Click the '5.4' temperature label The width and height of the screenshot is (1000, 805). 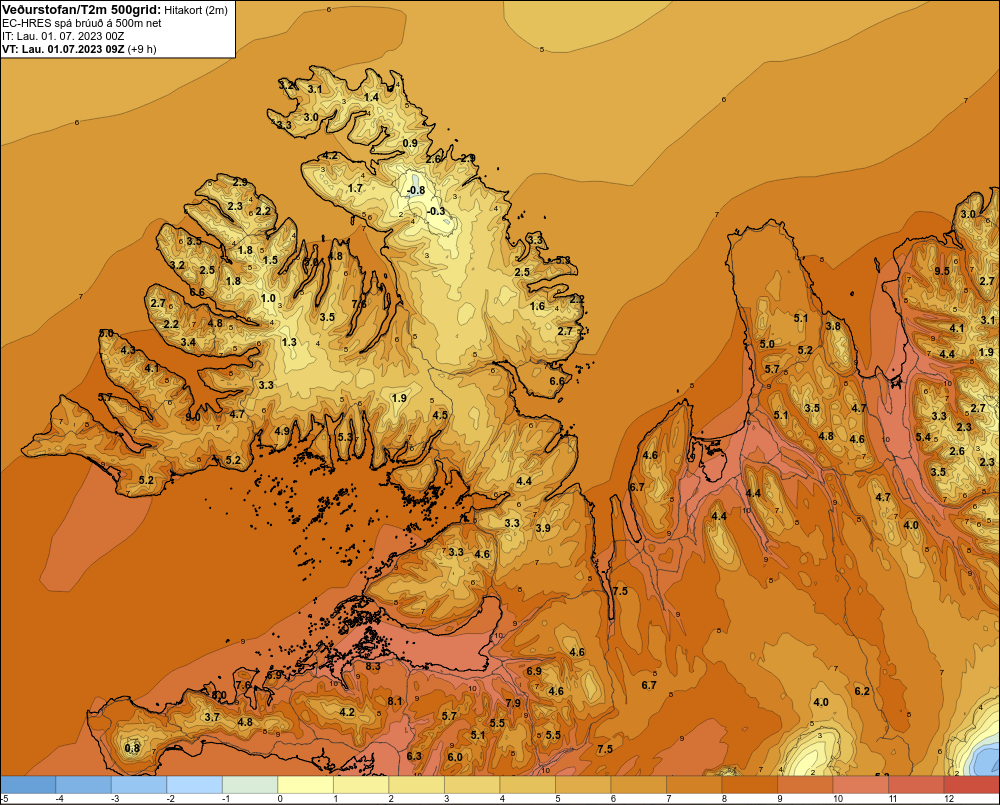click(x=923, y=437)
